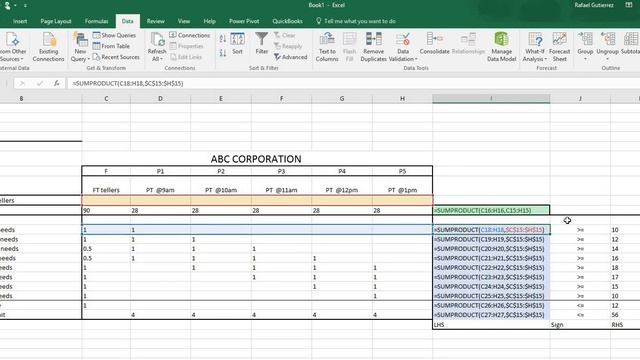640x360 pixels.
Task: Expand Refresh All dropdown arrow
Action: point(162,60)
